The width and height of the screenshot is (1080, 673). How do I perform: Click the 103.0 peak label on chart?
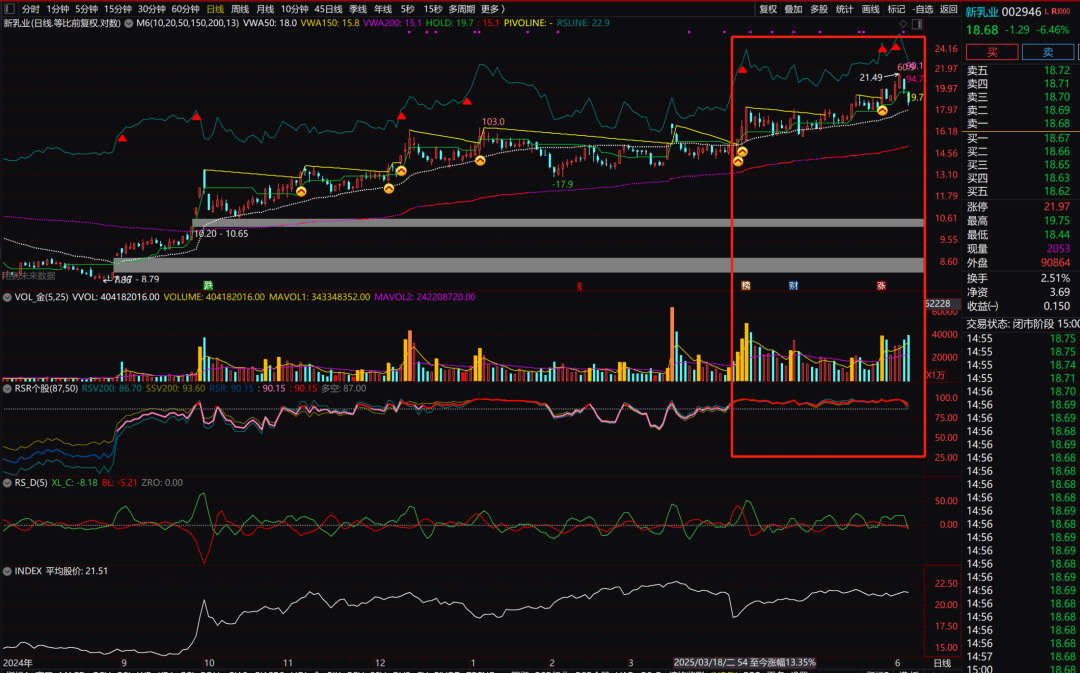tap(493, 122)
